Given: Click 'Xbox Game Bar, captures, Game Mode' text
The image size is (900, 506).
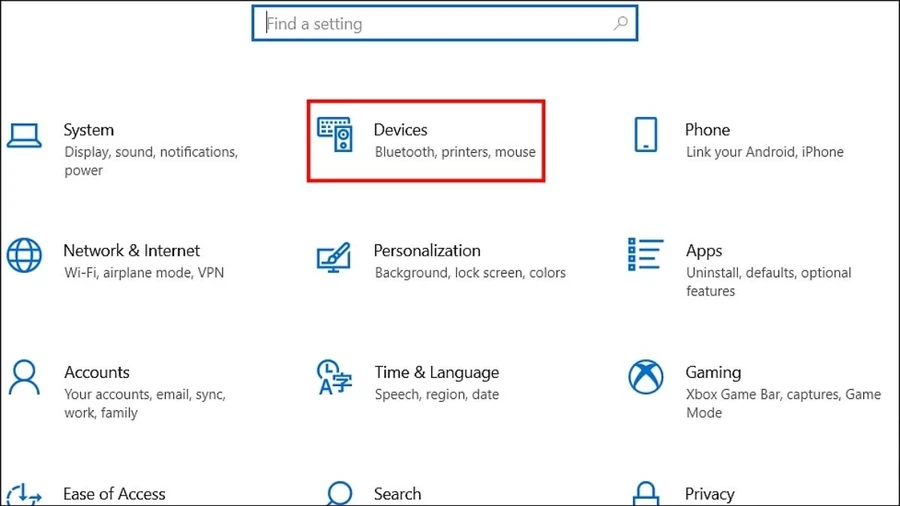Looking at the screenshot, I should [783, 403].
